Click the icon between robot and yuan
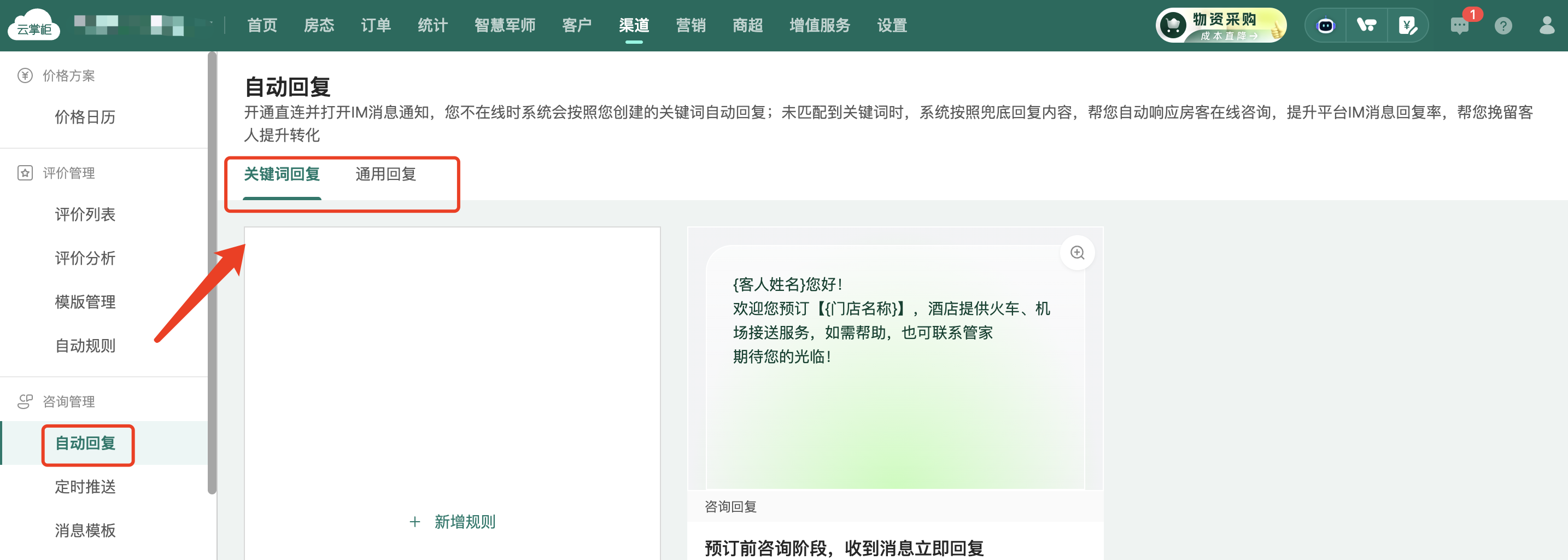This screenshot has height=560, width=1568. (1366, 26)
